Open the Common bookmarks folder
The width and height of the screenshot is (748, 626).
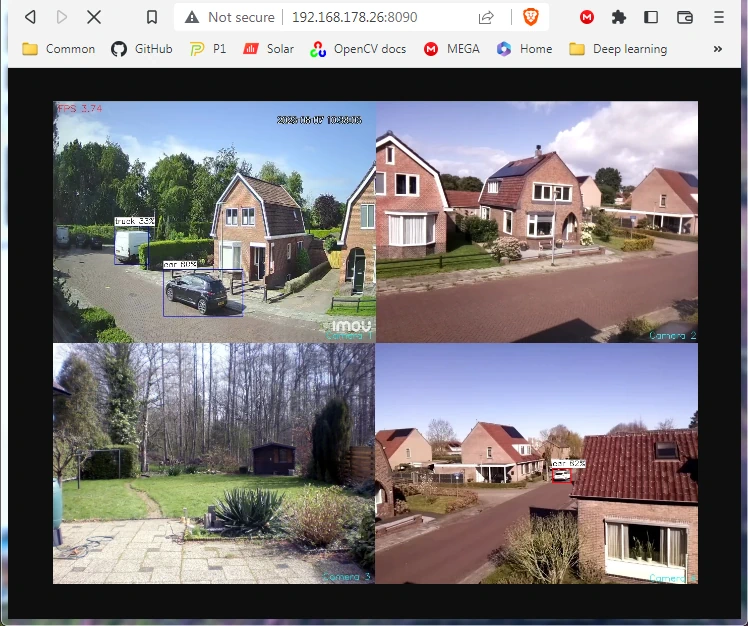59,49
